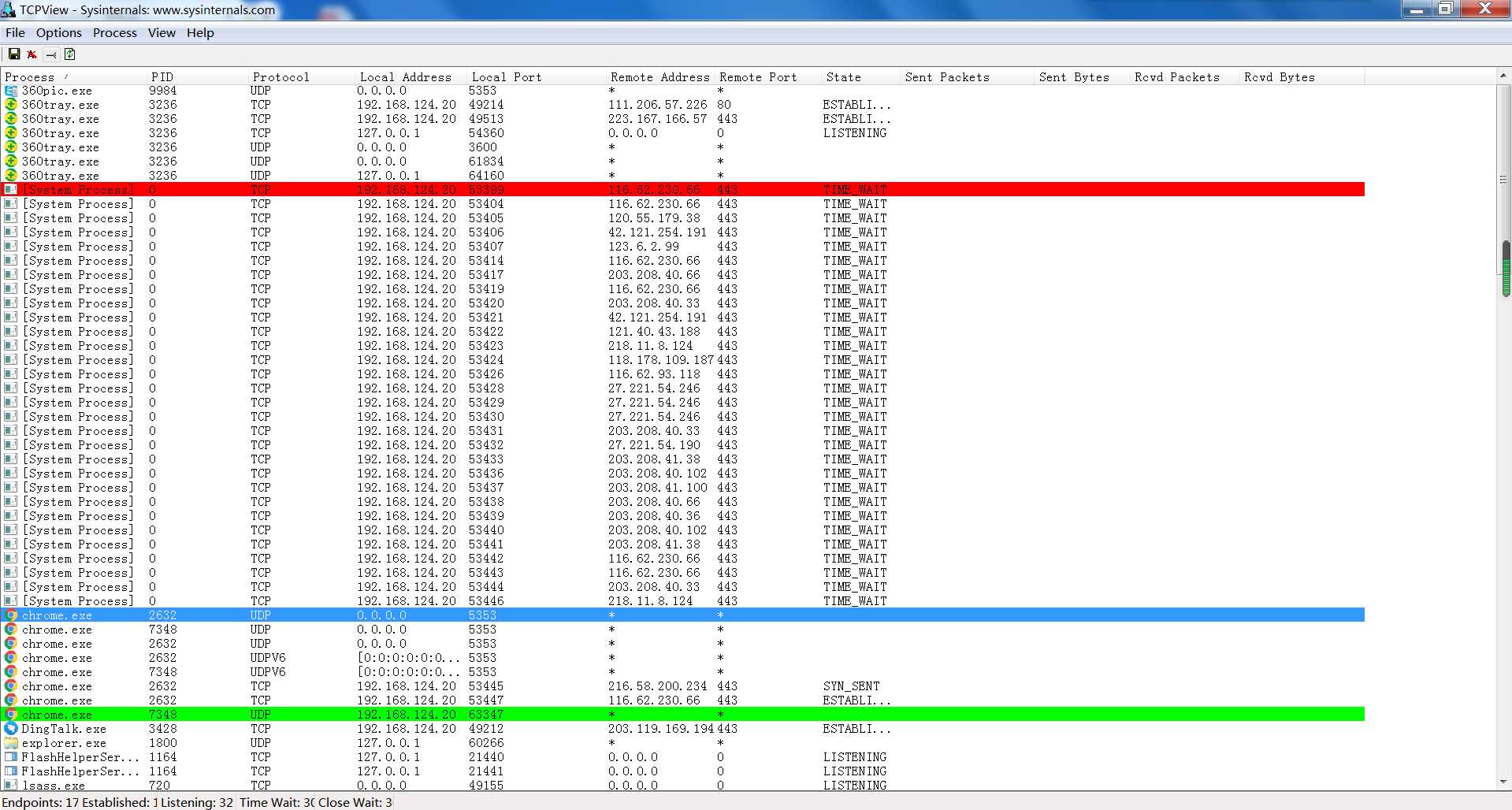Click the explorer.exe process icon

(x=10, y=743)
